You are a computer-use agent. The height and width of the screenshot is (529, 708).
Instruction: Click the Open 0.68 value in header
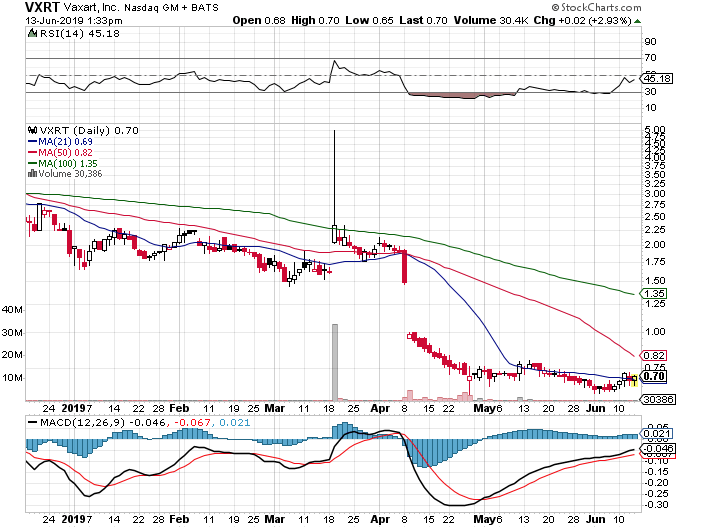pyautogui.click(x=259, y=21)
